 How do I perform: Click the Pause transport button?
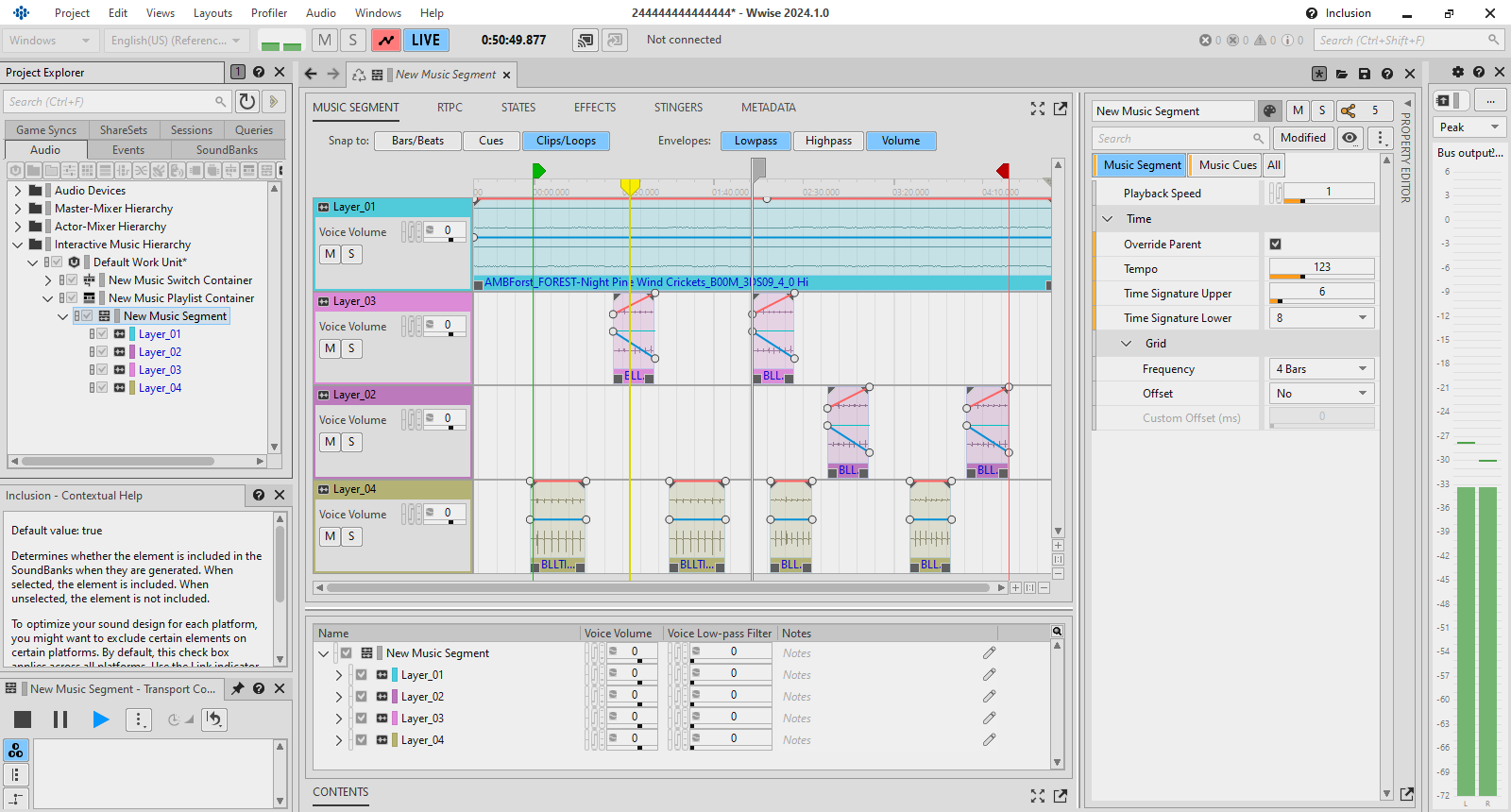60,719
